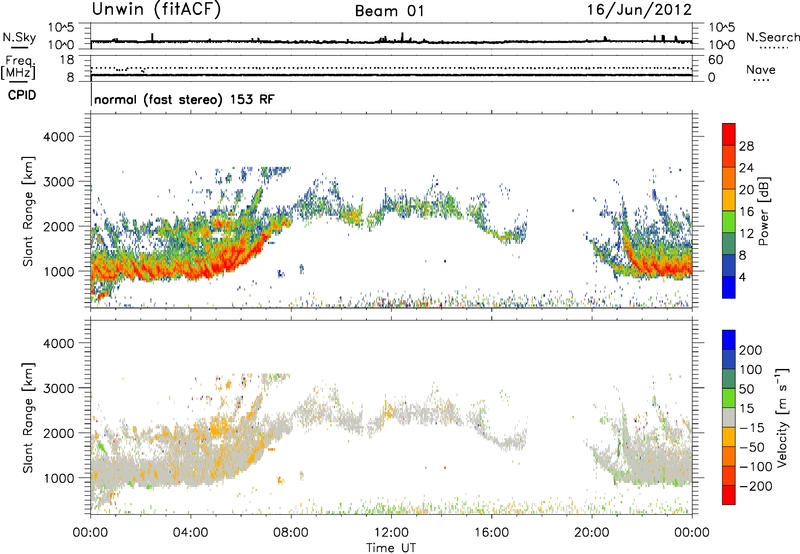Pick the blue top segment of velocity colorbar
The width and height of the screenshot is (800, 554).
pyautogui.click(x=729, y=340)
